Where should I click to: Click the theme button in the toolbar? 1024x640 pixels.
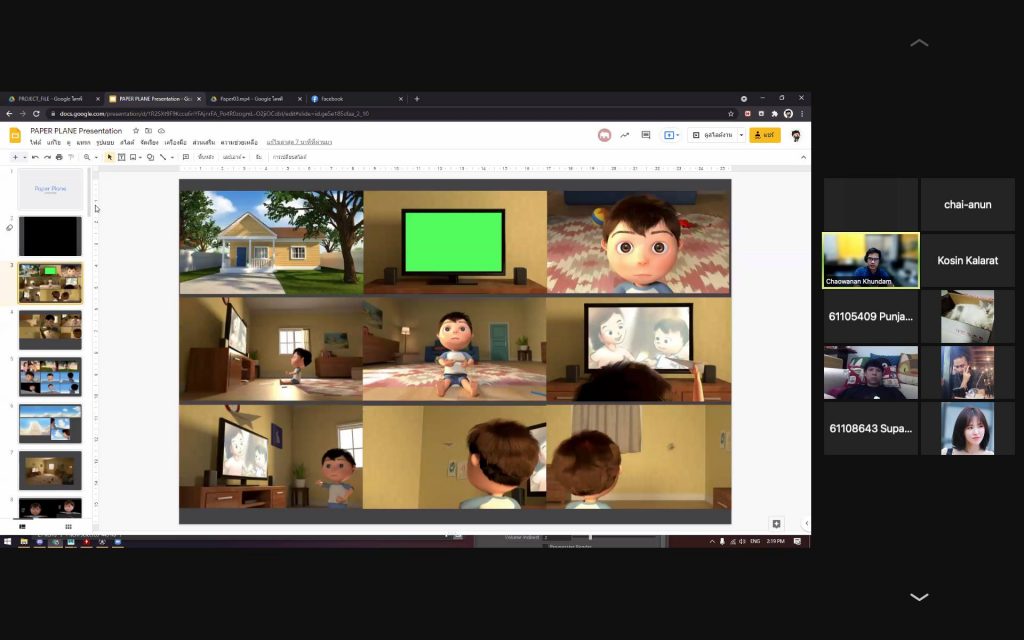259,157
